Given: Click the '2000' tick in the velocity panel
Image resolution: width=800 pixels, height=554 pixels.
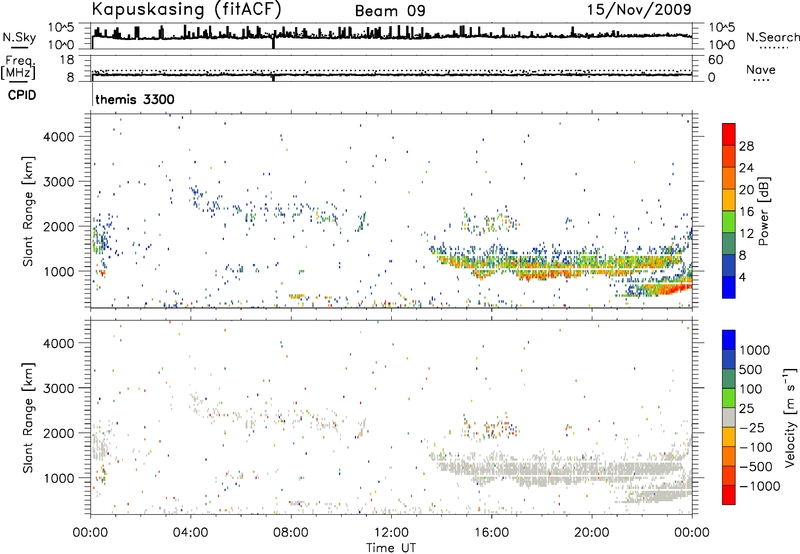Looking at the screenshot, I should click(x=59, y=433).
